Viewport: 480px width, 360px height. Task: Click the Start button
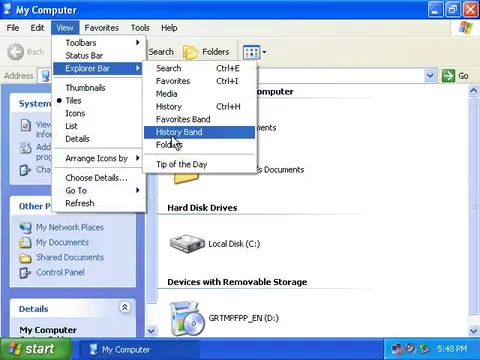[36, 349]
